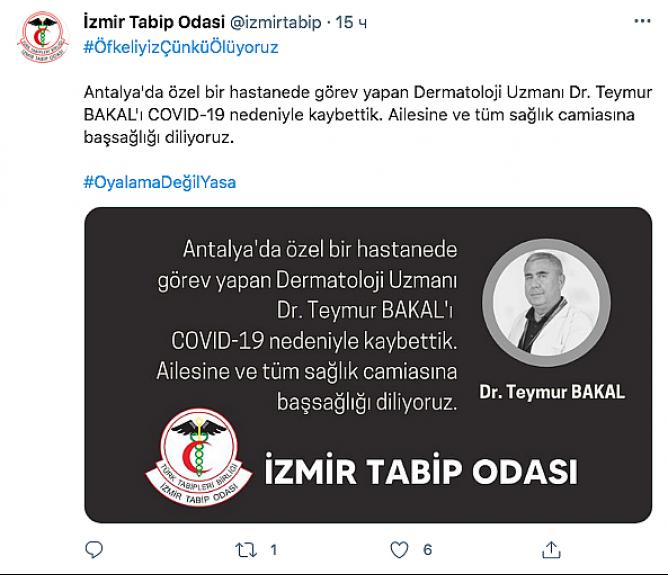Retweet this post using the retweet icon

pyautogui.click(x=246, y=550)
